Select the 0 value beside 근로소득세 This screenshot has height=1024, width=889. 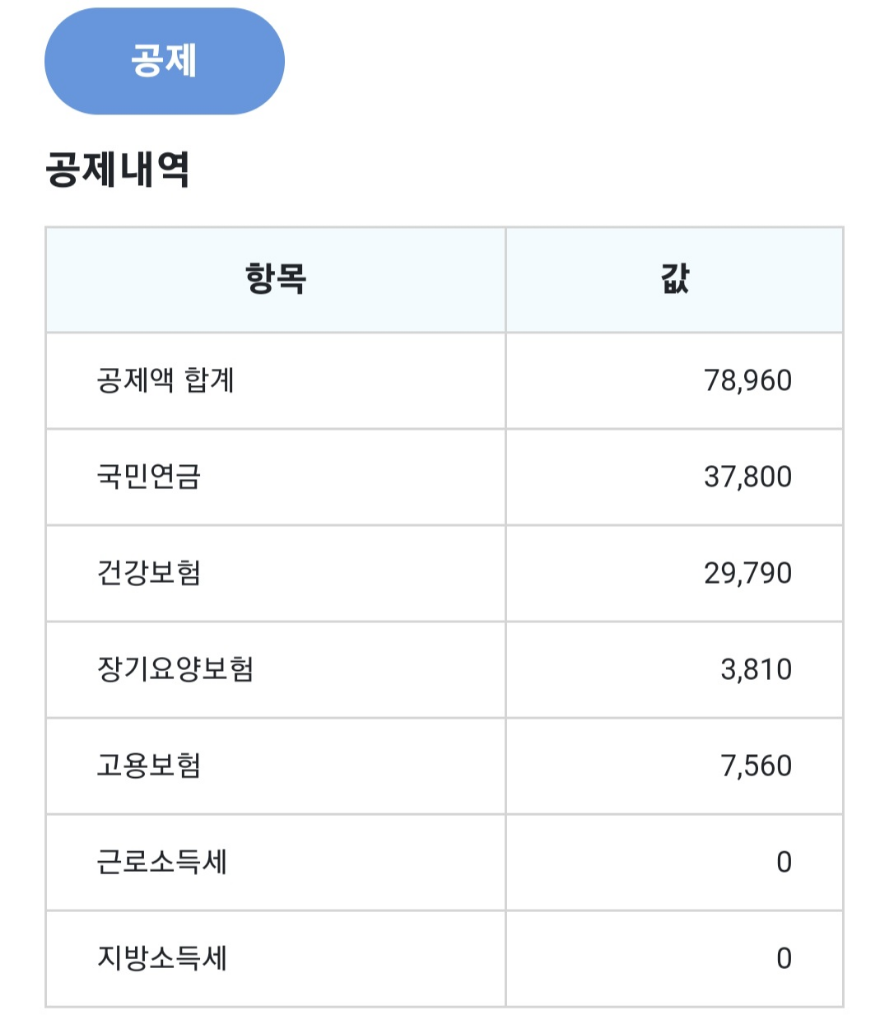(x=784, y=862)
